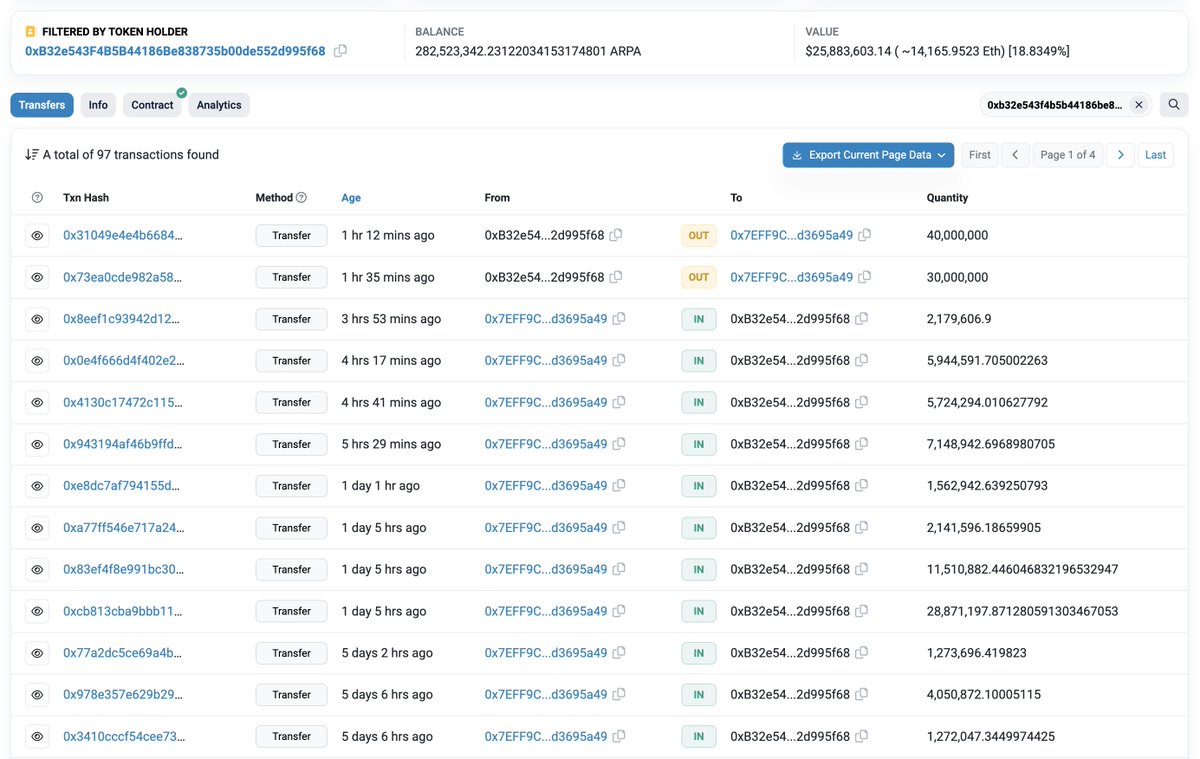Copy To address in 5,724,294.010627792 row

(861, 402)
